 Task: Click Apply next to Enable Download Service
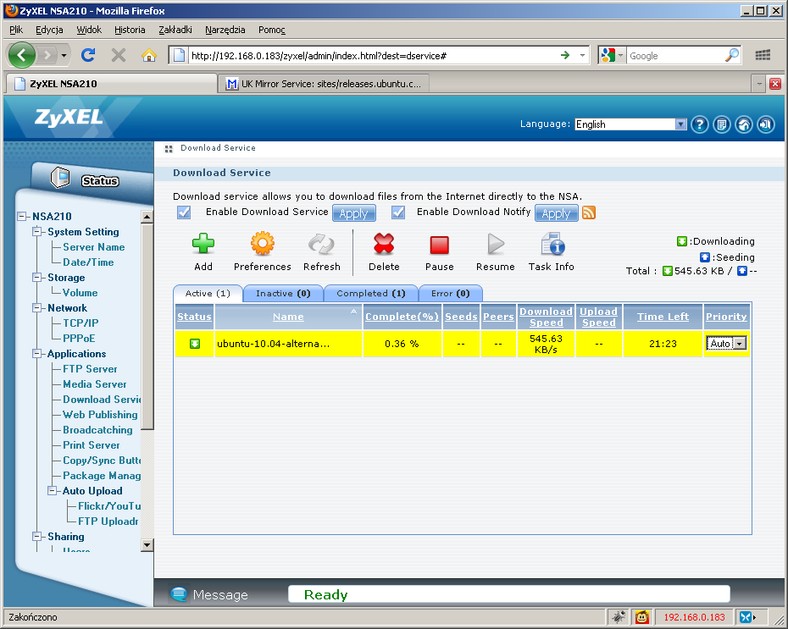pos(353,213)
